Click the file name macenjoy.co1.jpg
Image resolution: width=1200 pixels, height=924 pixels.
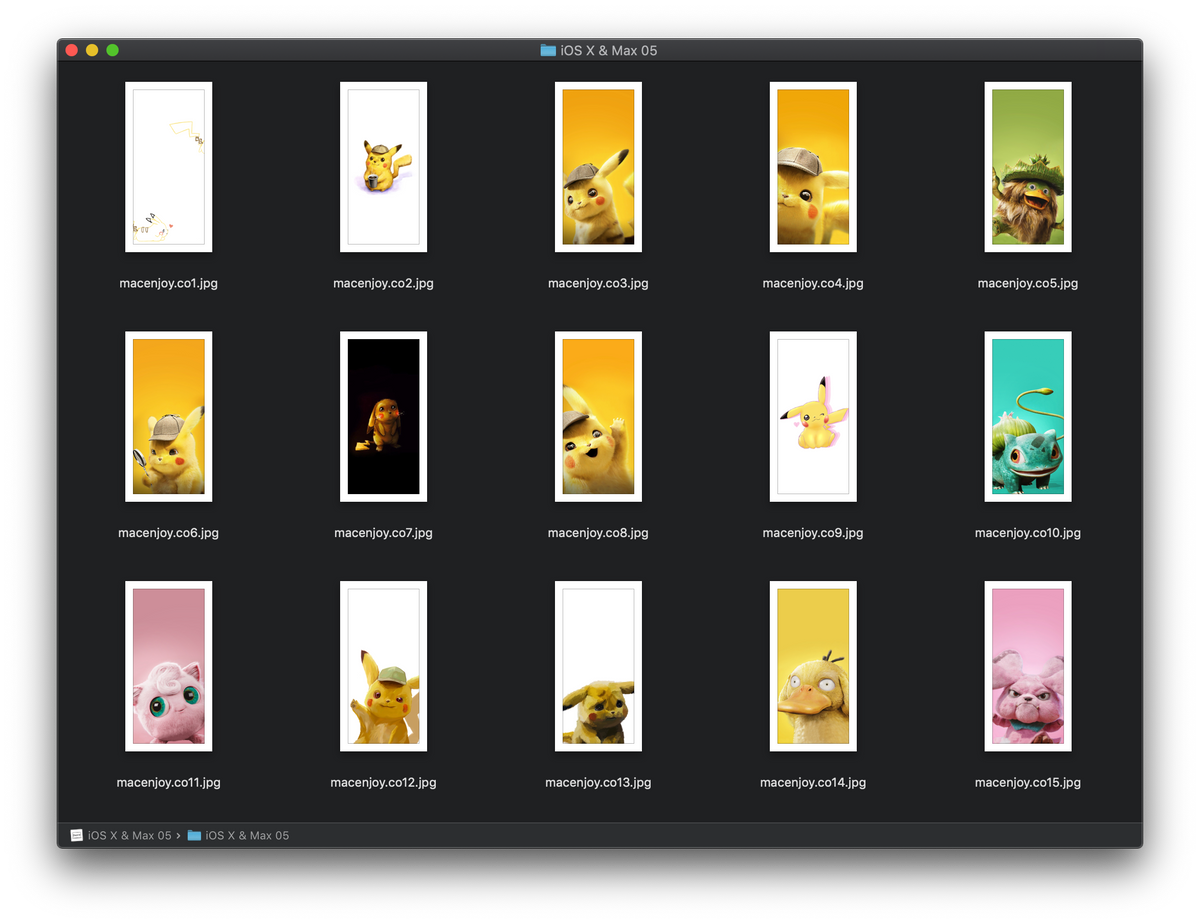168,283
